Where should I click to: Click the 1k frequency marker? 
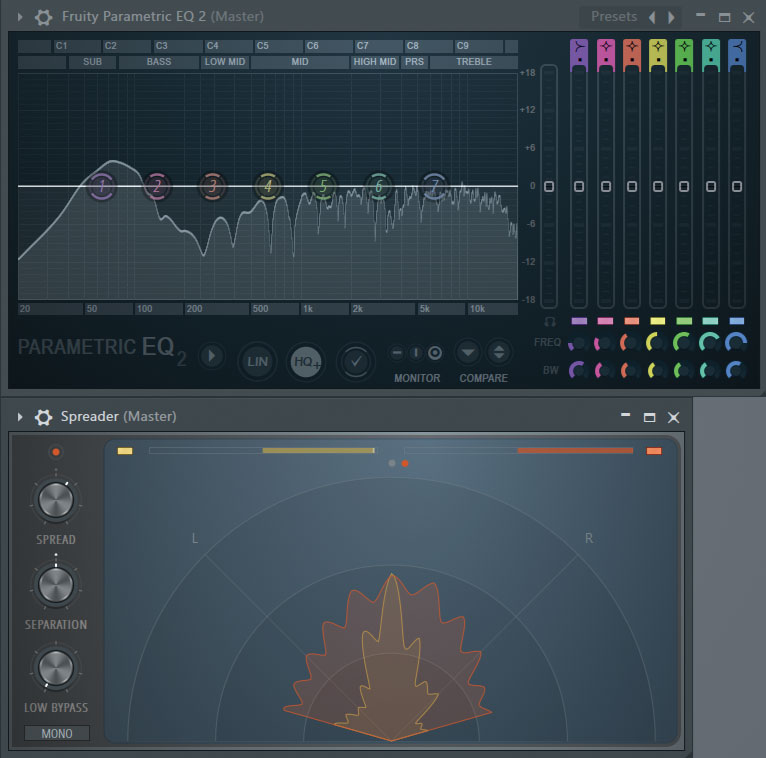pos(324,309)
